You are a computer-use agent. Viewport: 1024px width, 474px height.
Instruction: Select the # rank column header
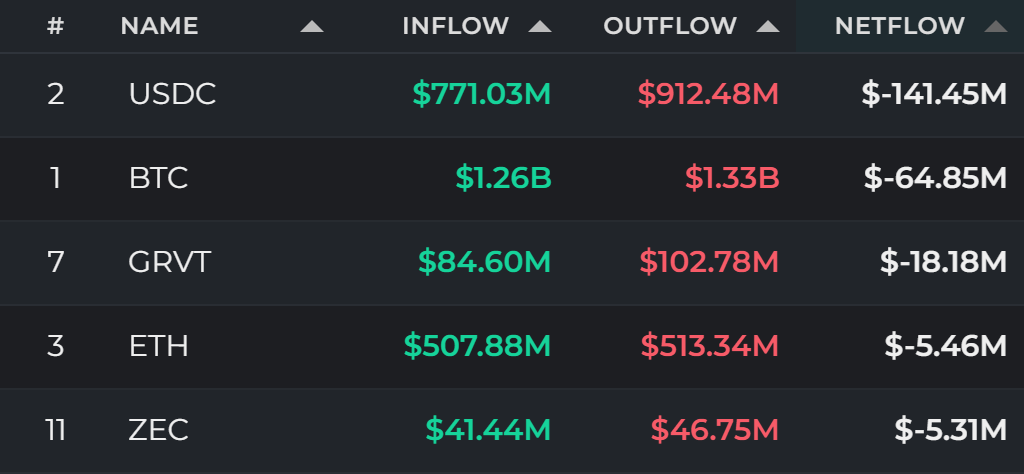pos(56,26)
